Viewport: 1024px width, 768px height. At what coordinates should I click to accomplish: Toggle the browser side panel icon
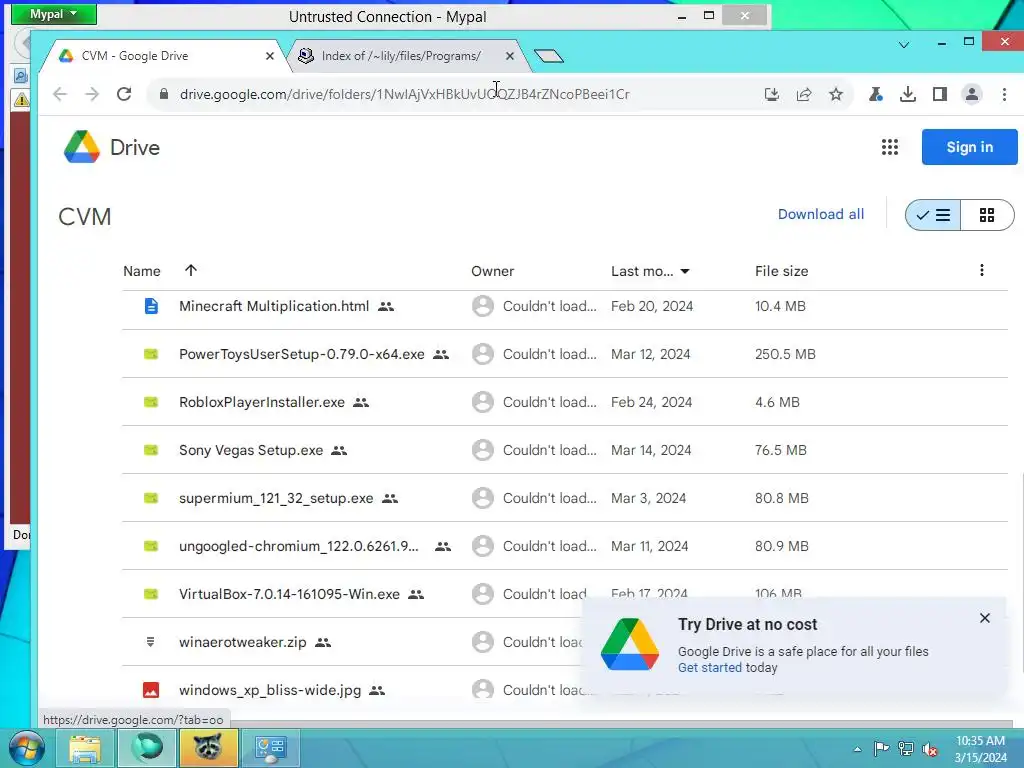940,94
